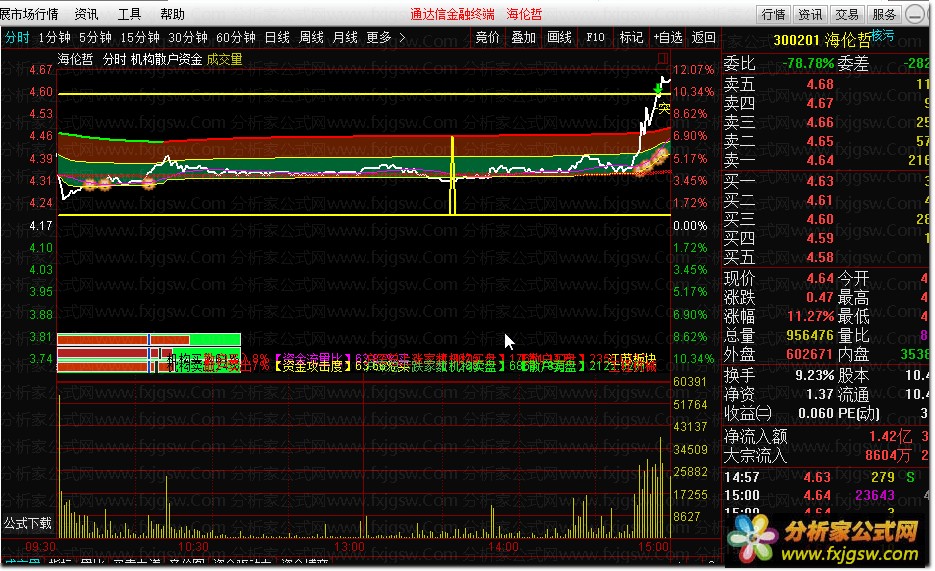Image resolution: width=935 pixels, height=571 pixels.
Task: Open the 帮助 menu
Action: (172, 14)
